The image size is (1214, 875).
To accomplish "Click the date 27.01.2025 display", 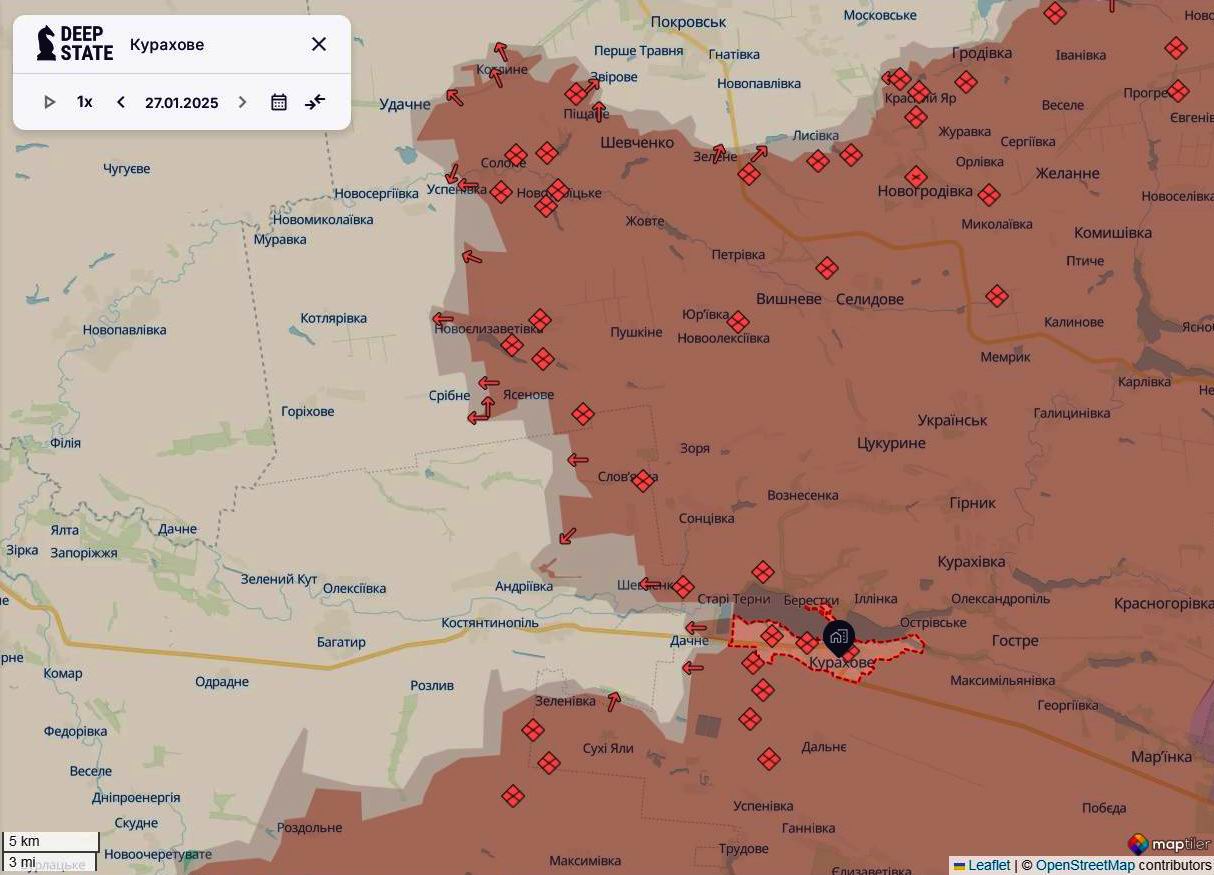I will coord(180,101).
